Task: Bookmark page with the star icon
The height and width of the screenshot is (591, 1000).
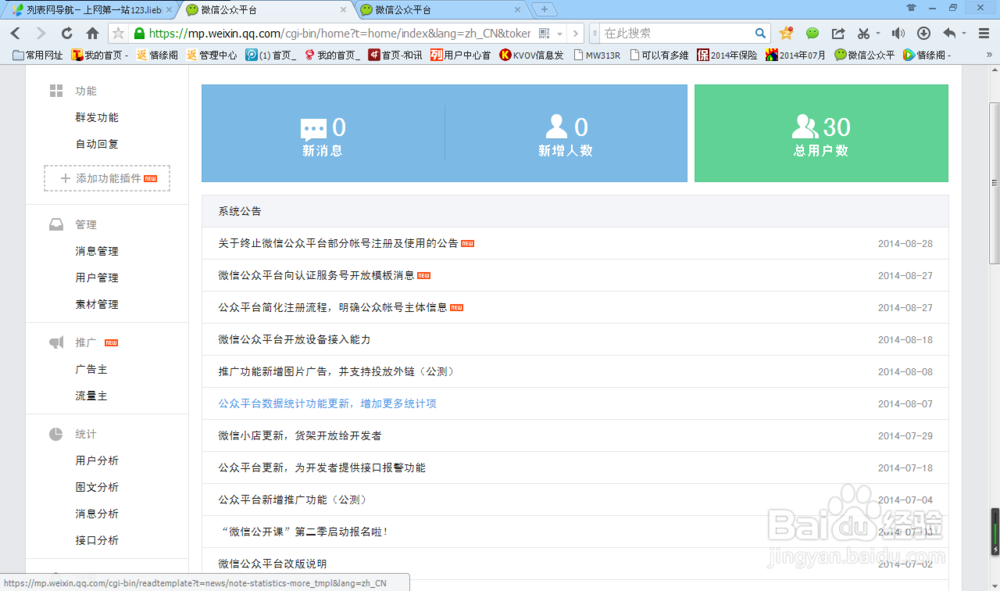Action: coord(118,33)
